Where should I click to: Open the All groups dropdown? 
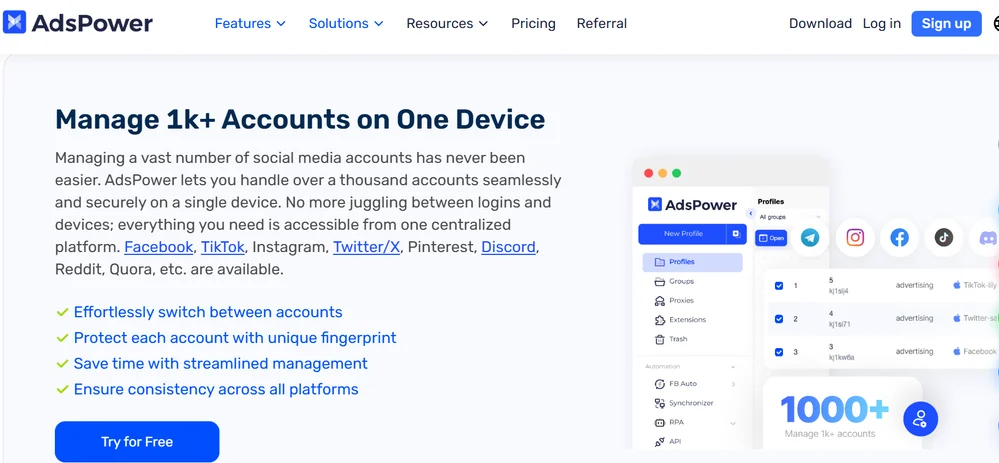[x=788, y=217]
